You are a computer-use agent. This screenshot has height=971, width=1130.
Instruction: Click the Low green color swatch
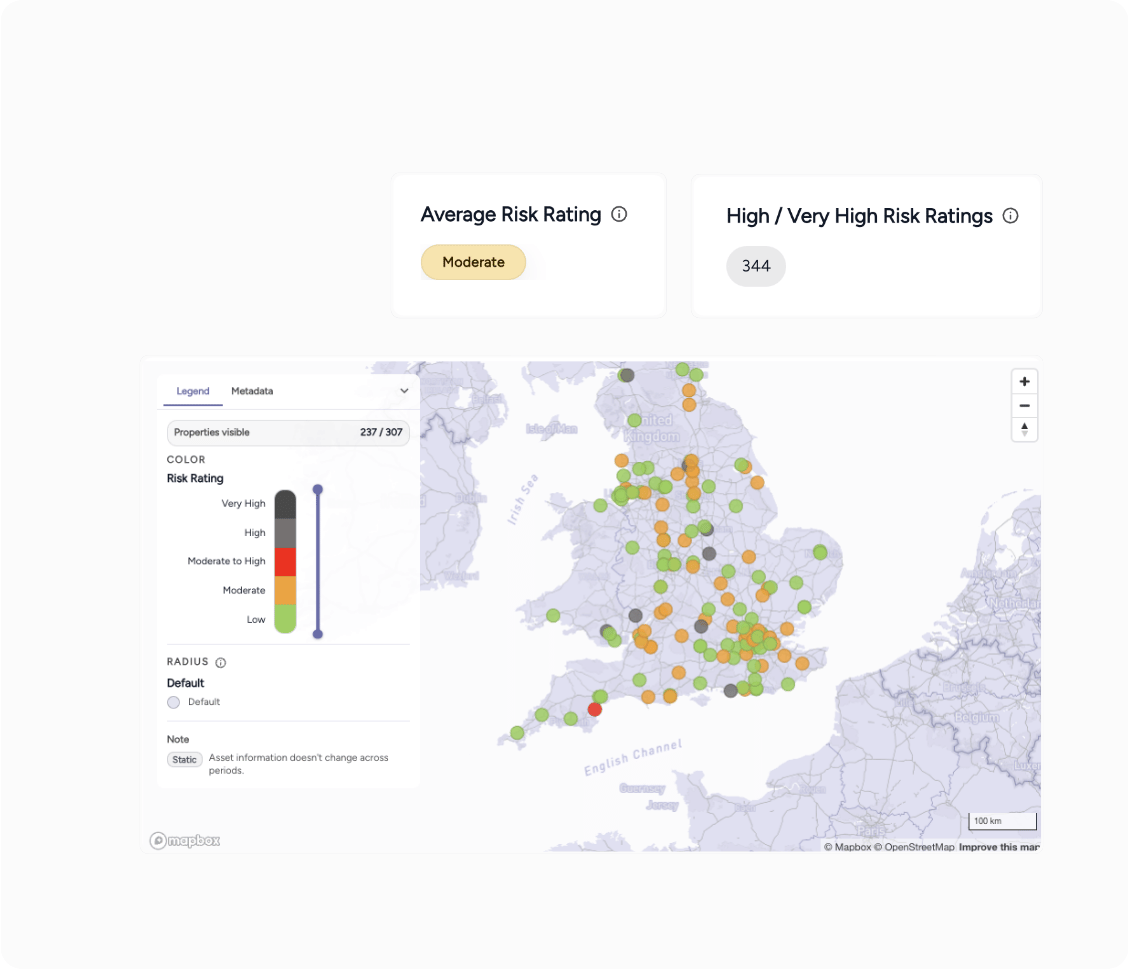click(285, 619)
